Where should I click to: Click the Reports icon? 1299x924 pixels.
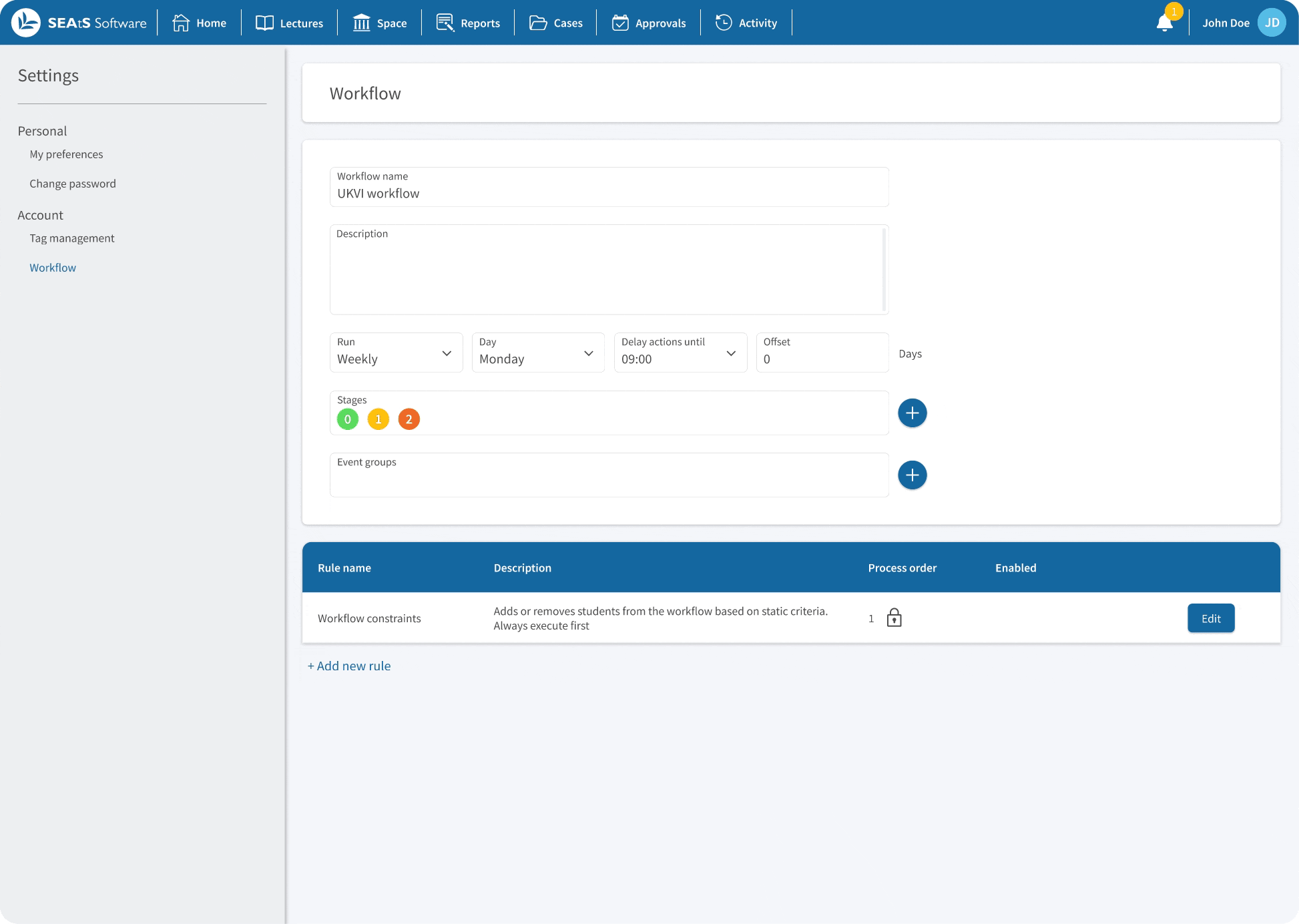445,23
